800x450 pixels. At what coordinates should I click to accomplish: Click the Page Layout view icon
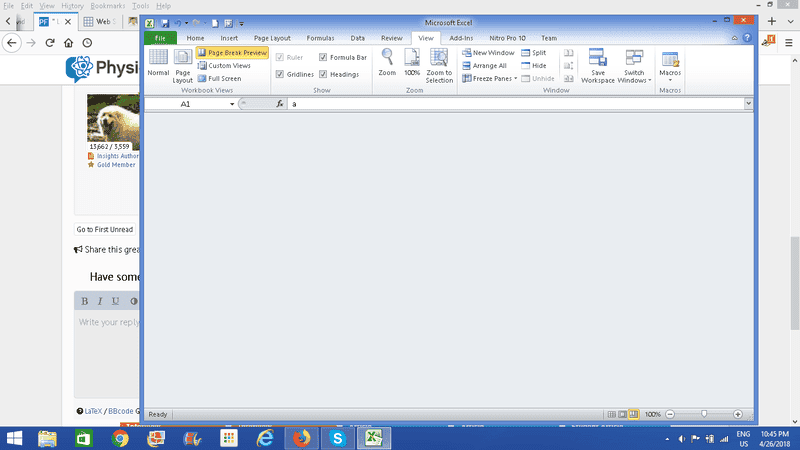point(183,64)
